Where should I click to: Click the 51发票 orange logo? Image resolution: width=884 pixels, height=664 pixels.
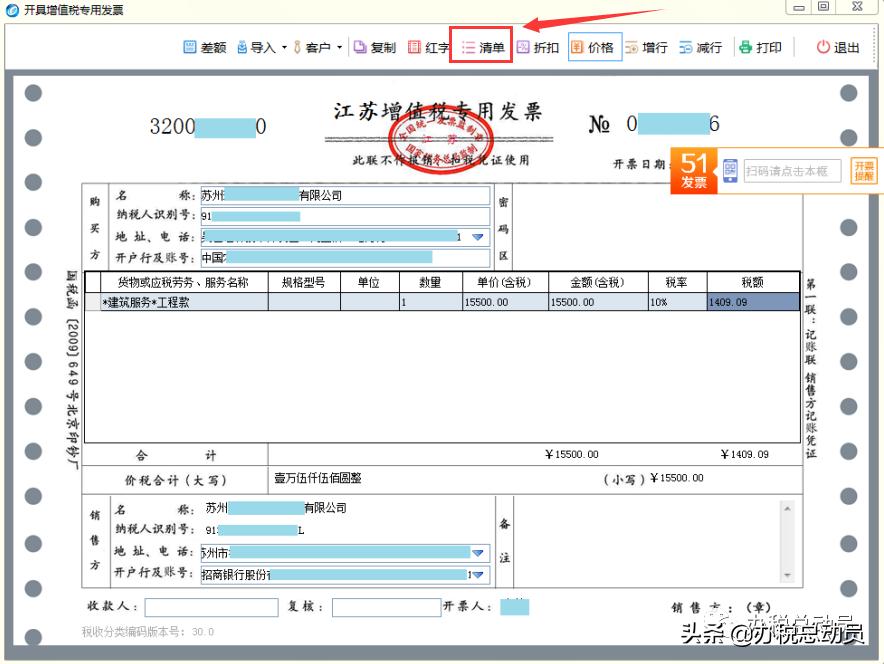693,168
